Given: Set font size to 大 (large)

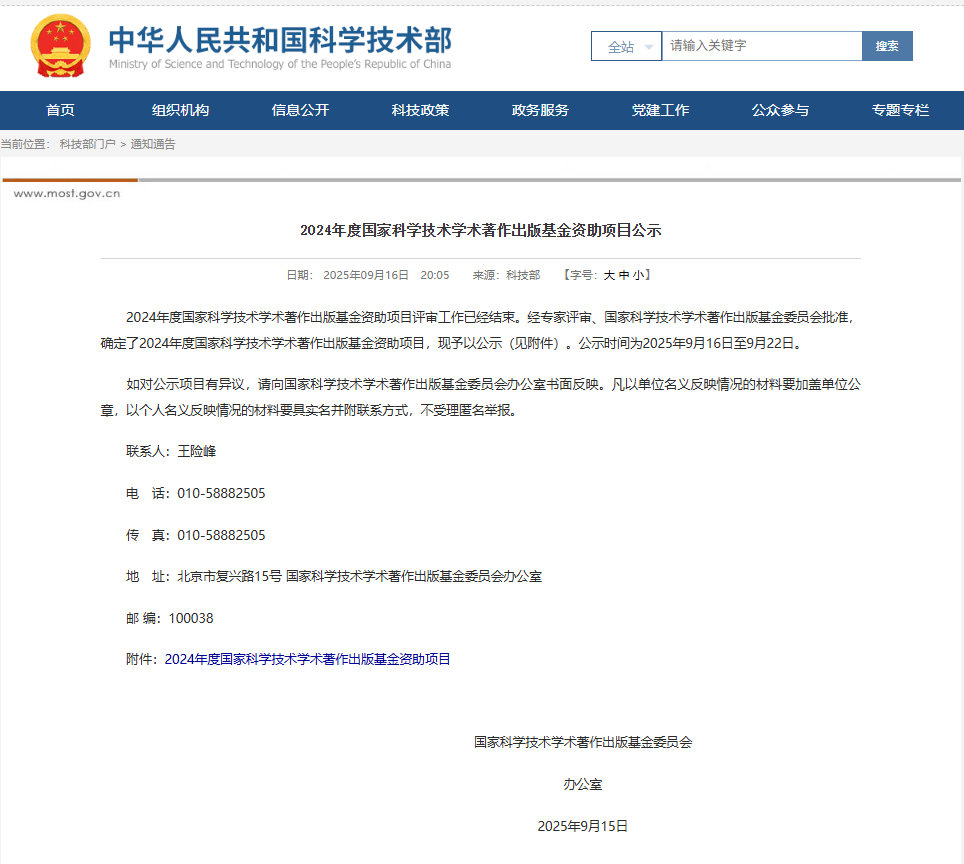Looking at the screenshot, I should tap(609, 275).
